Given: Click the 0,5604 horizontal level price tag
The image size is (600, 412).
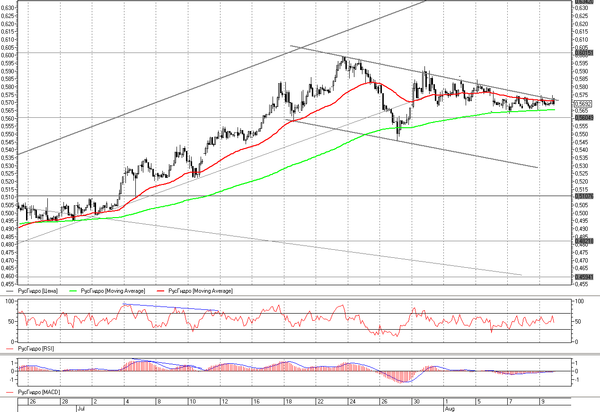Looking at the screenshot, I should click(x=584, y=117).
